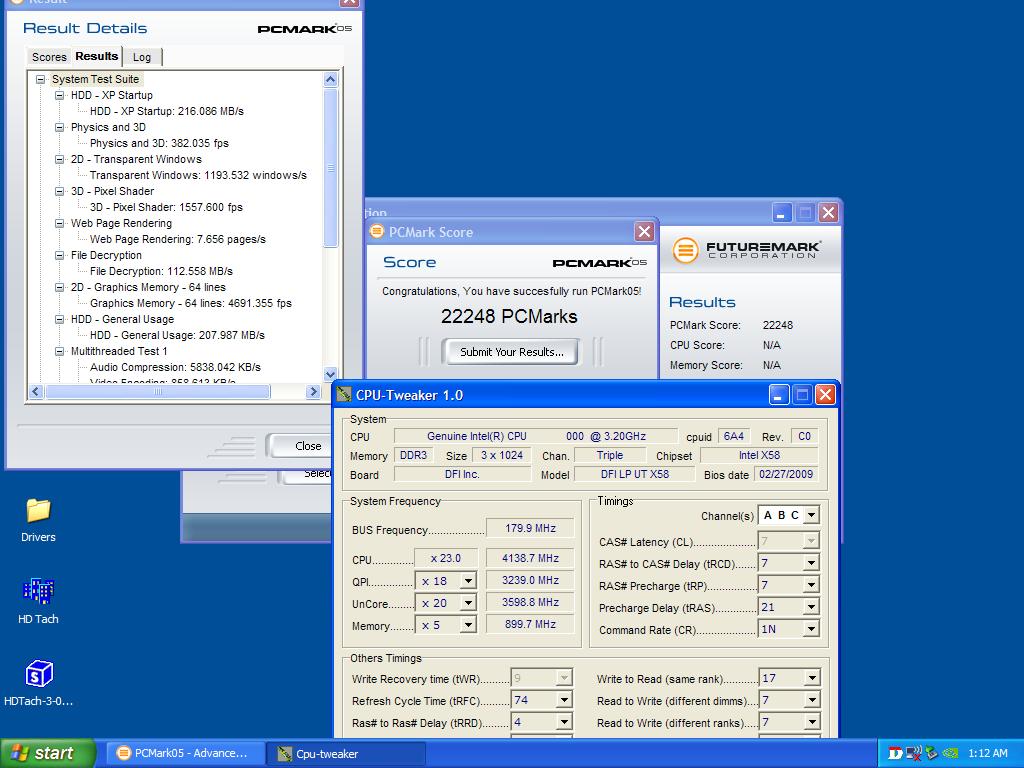The height and width of the screenshot is (768, 1024).
Task: Open Read to Write (different ranks) dropdown
Action: (x=812, y=722)
